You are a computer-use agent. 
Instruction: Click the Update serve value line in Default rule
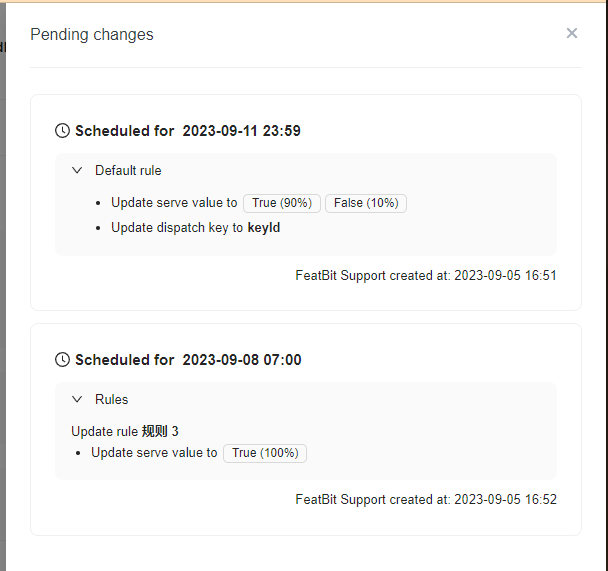(x=174, y=203)
